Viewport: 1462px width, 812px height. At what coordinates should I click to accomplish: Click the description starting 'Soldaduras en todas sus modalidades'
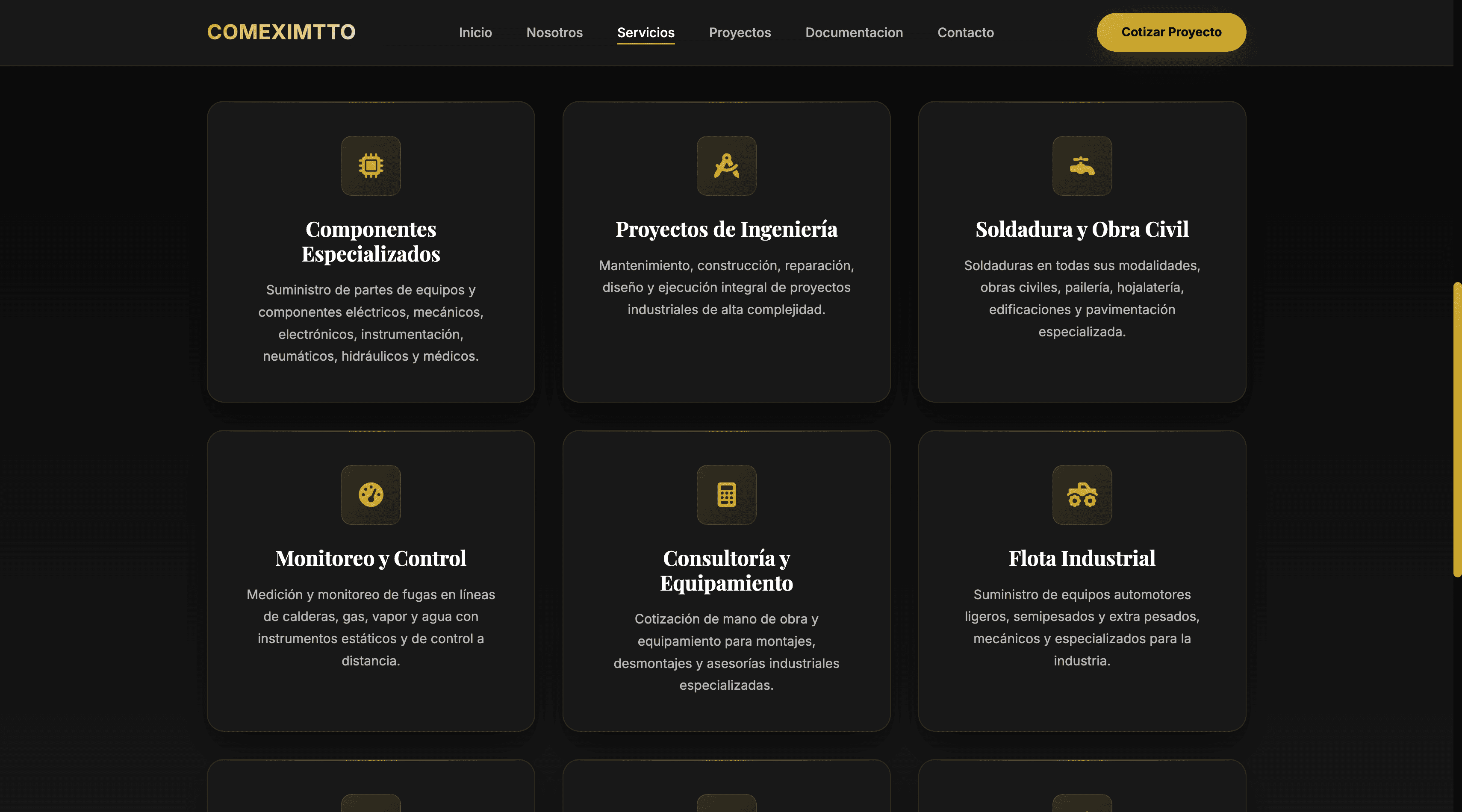coord(1082,298)
